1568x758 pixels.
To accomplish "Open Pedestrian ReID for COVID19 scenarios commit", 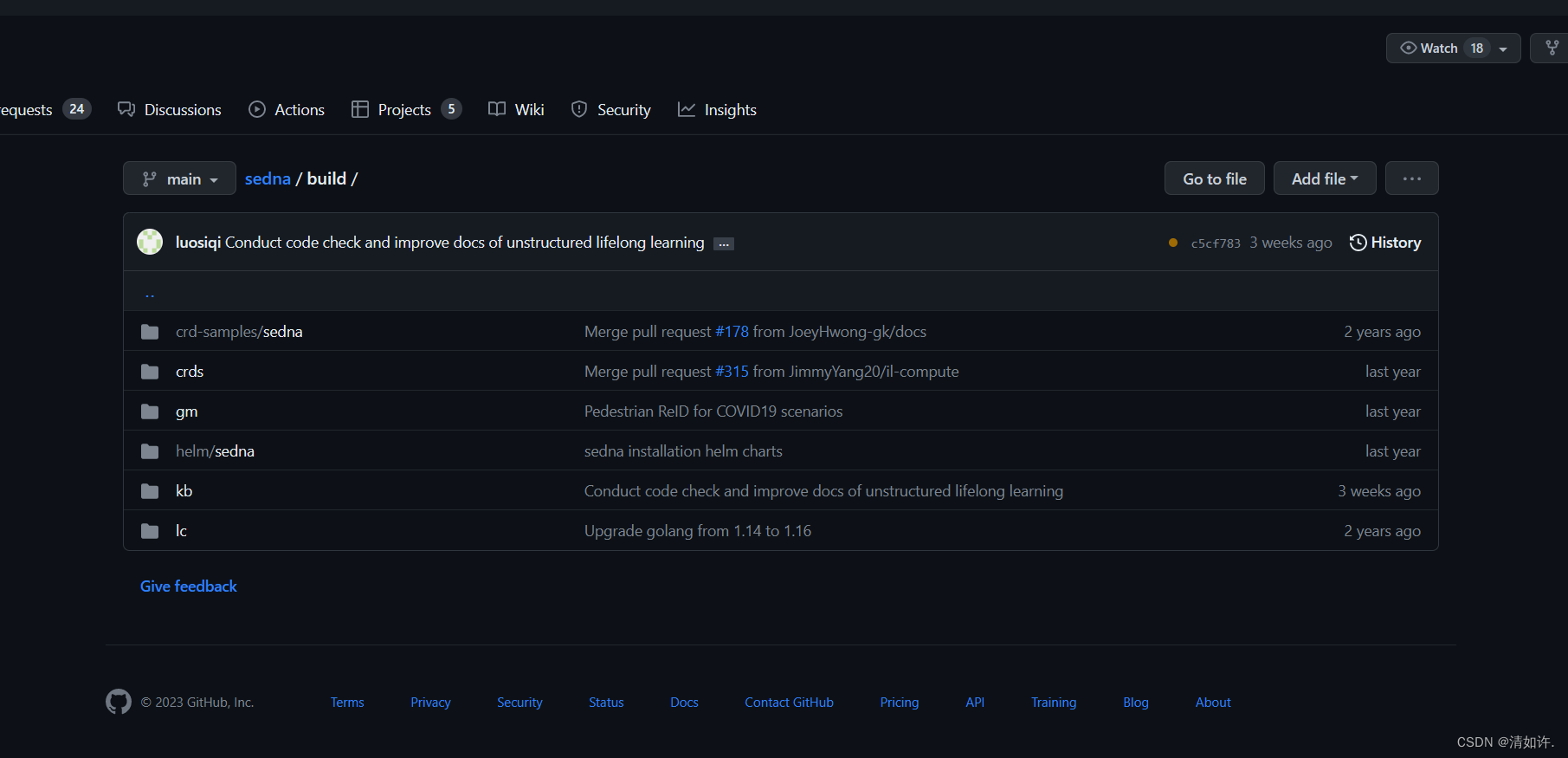I will pyautogui.click(x=713, y=411).
